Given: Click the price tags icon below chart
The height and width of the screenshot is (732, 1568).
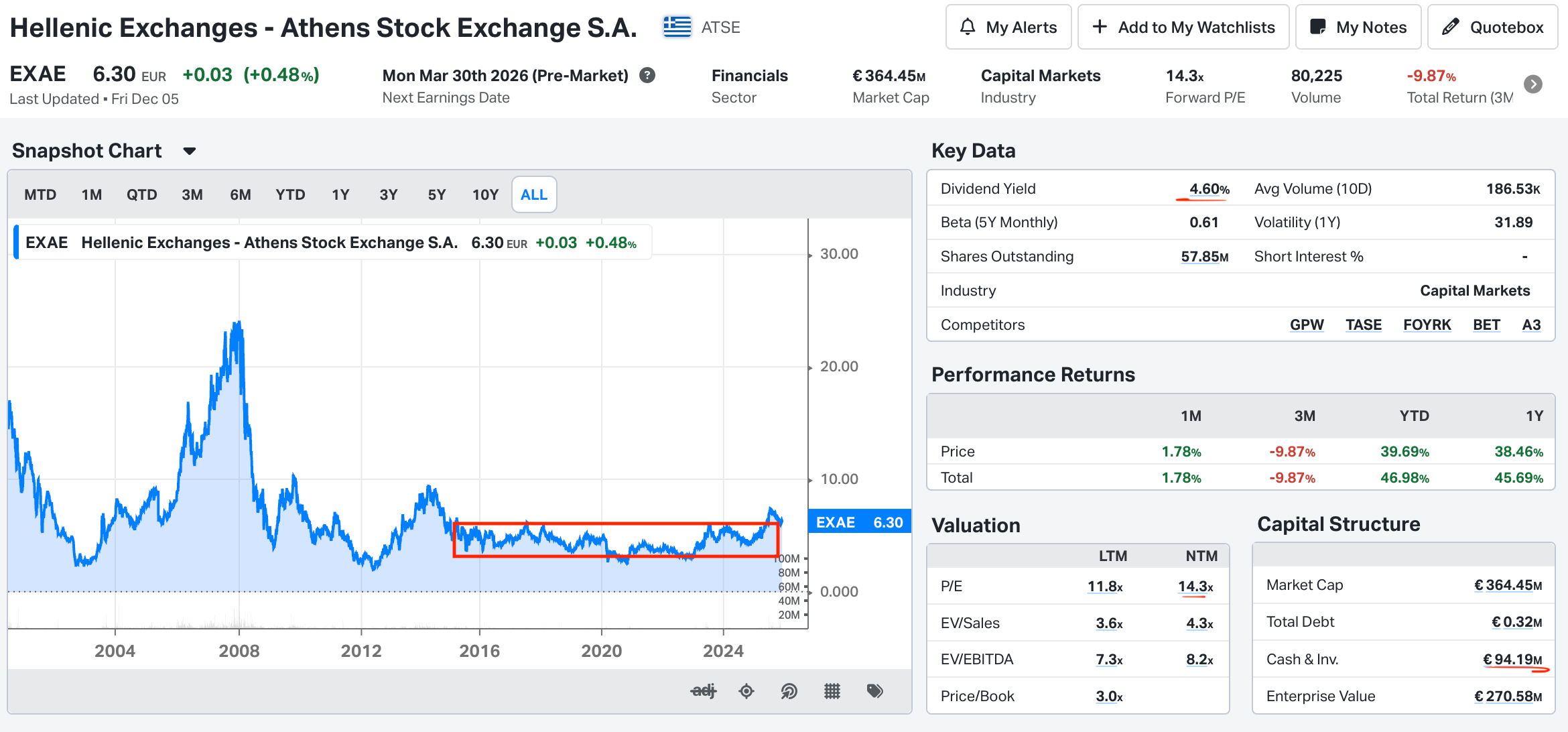Looking at the screenshot, I should (x=875, y=691).
